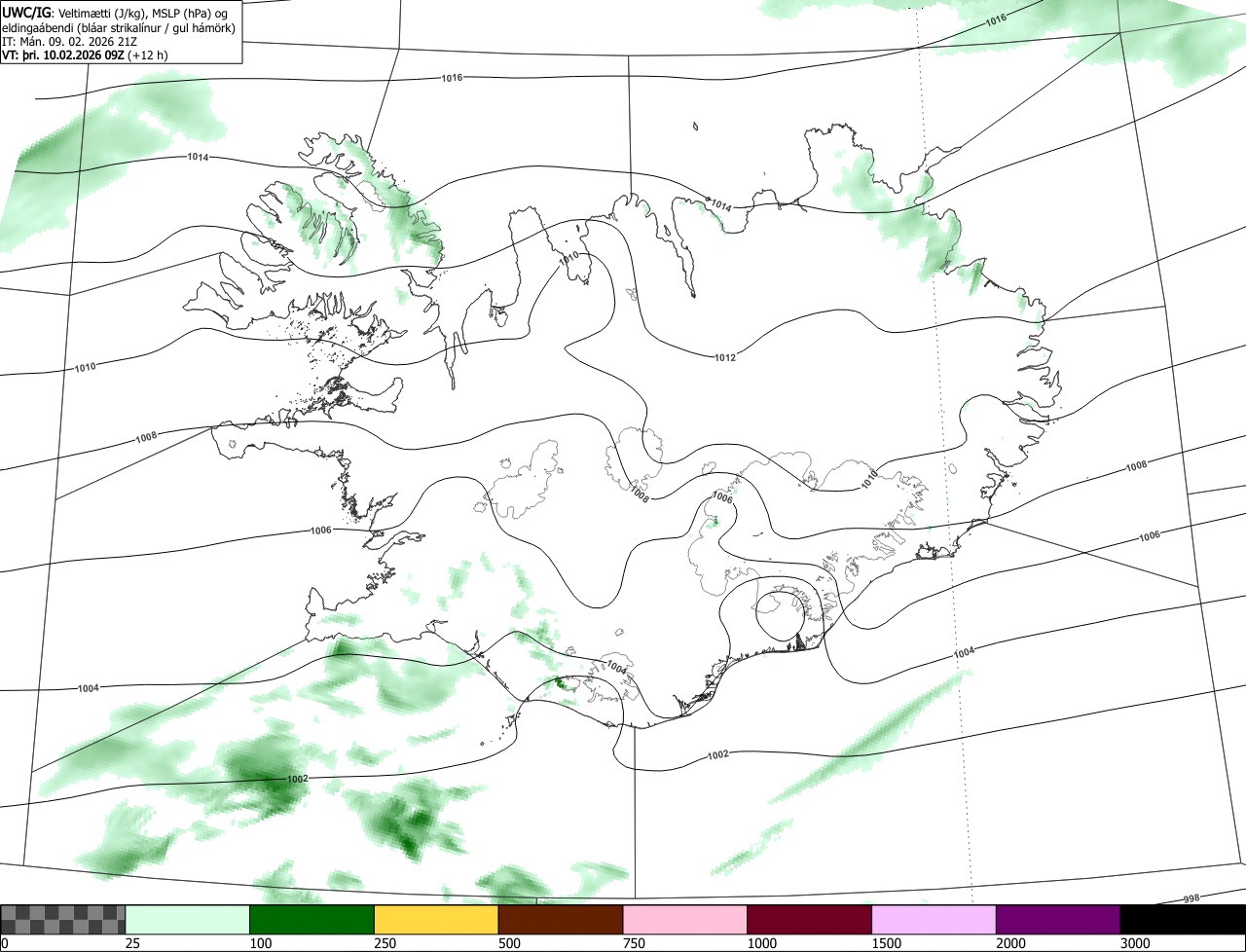
Task: Pick the dark green 100–250 legend swatch
Action: pos(312,919)
